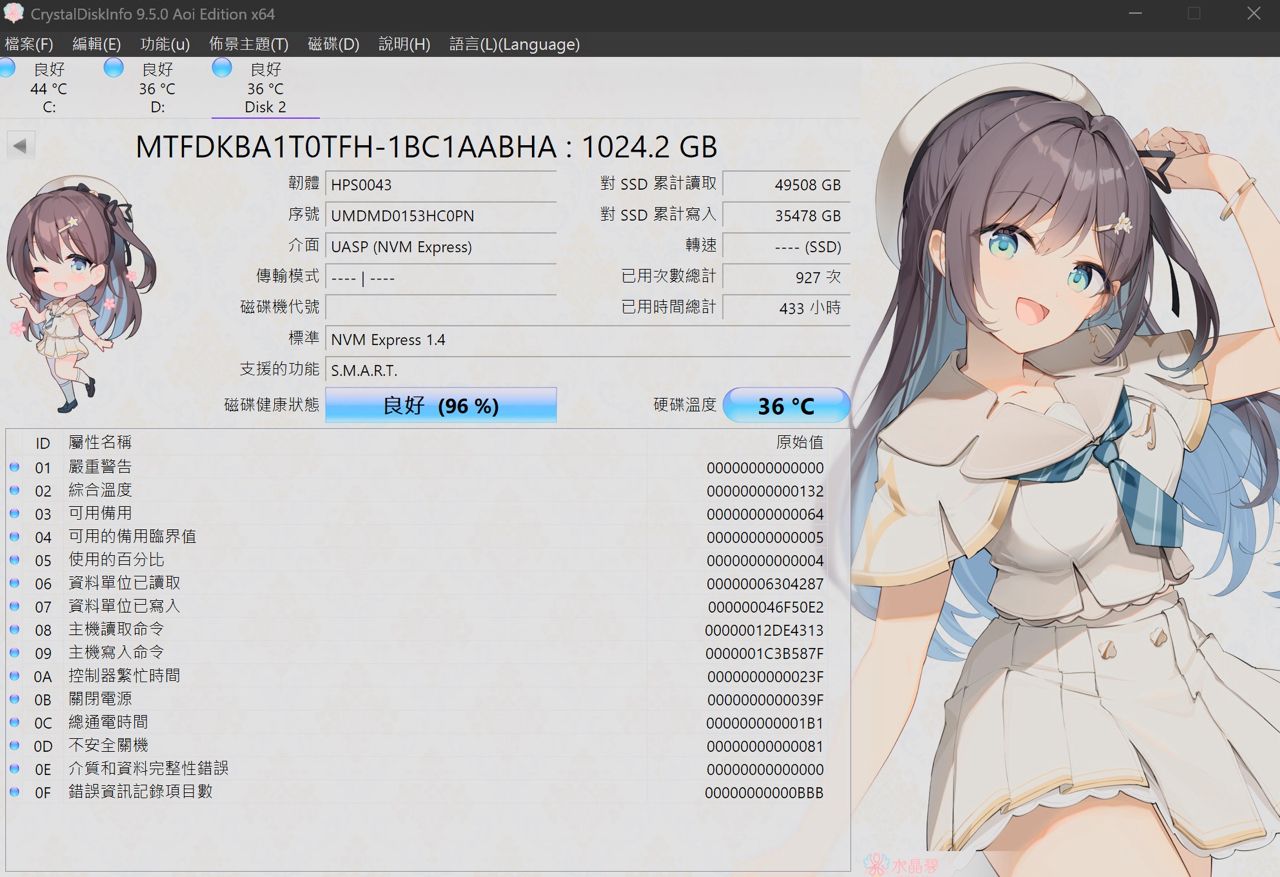This screenshot has height=877, width=1280.
Task: Open the 功能(u) menu
Action: click(165, 44)
